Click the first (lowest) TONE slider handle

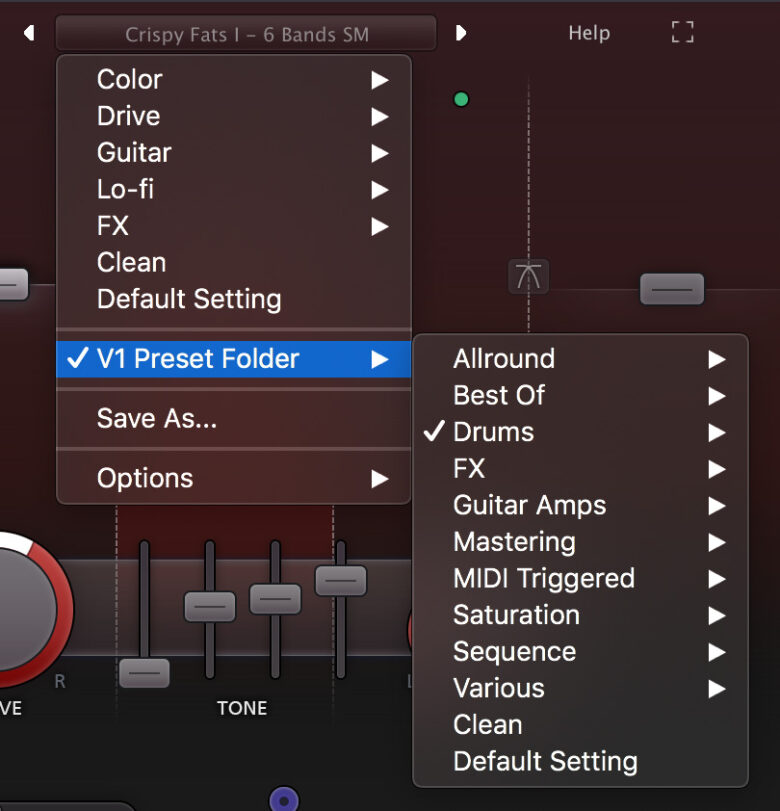[144, 673]
